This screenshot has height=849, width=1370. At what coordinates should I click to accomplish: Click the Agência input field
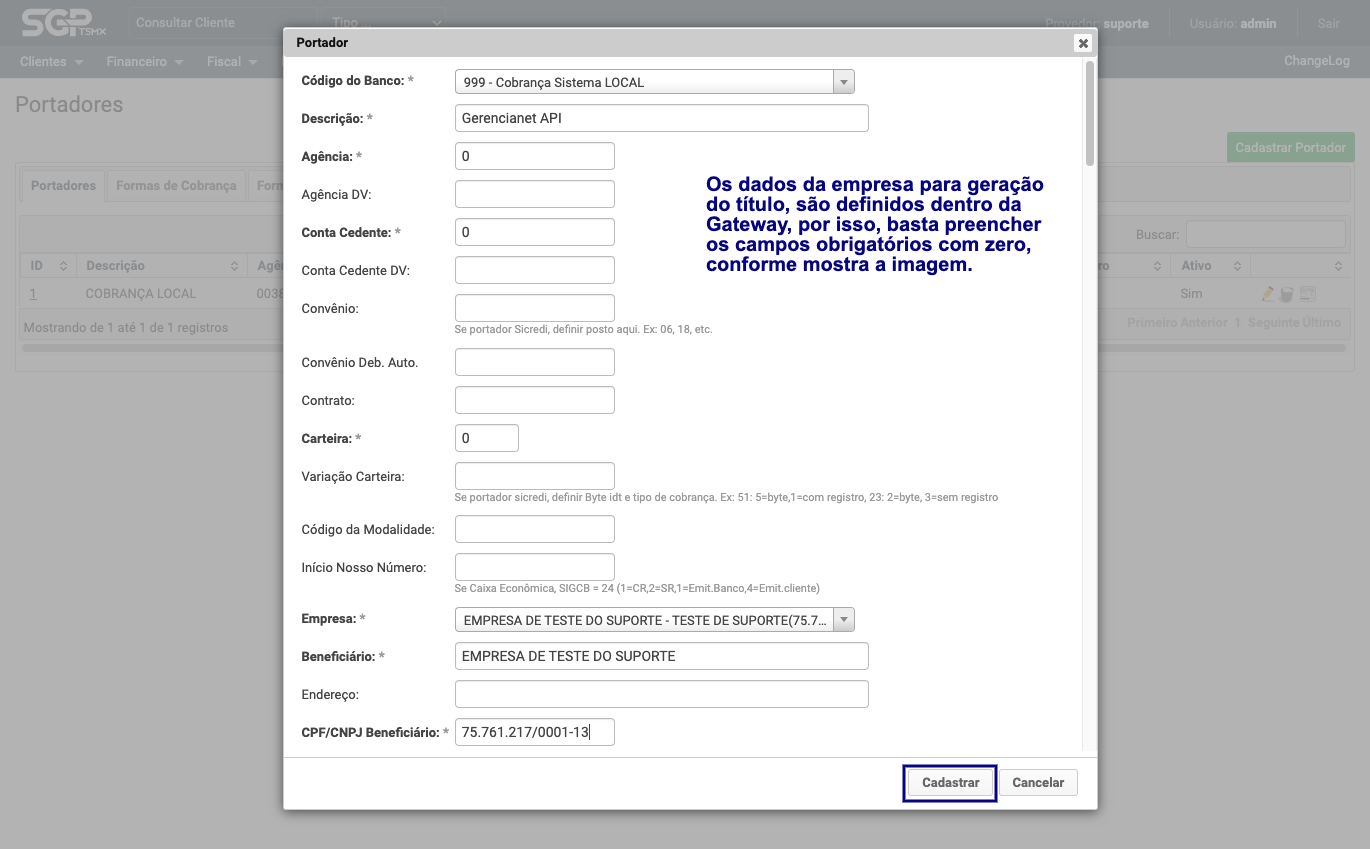coord(534,156)
